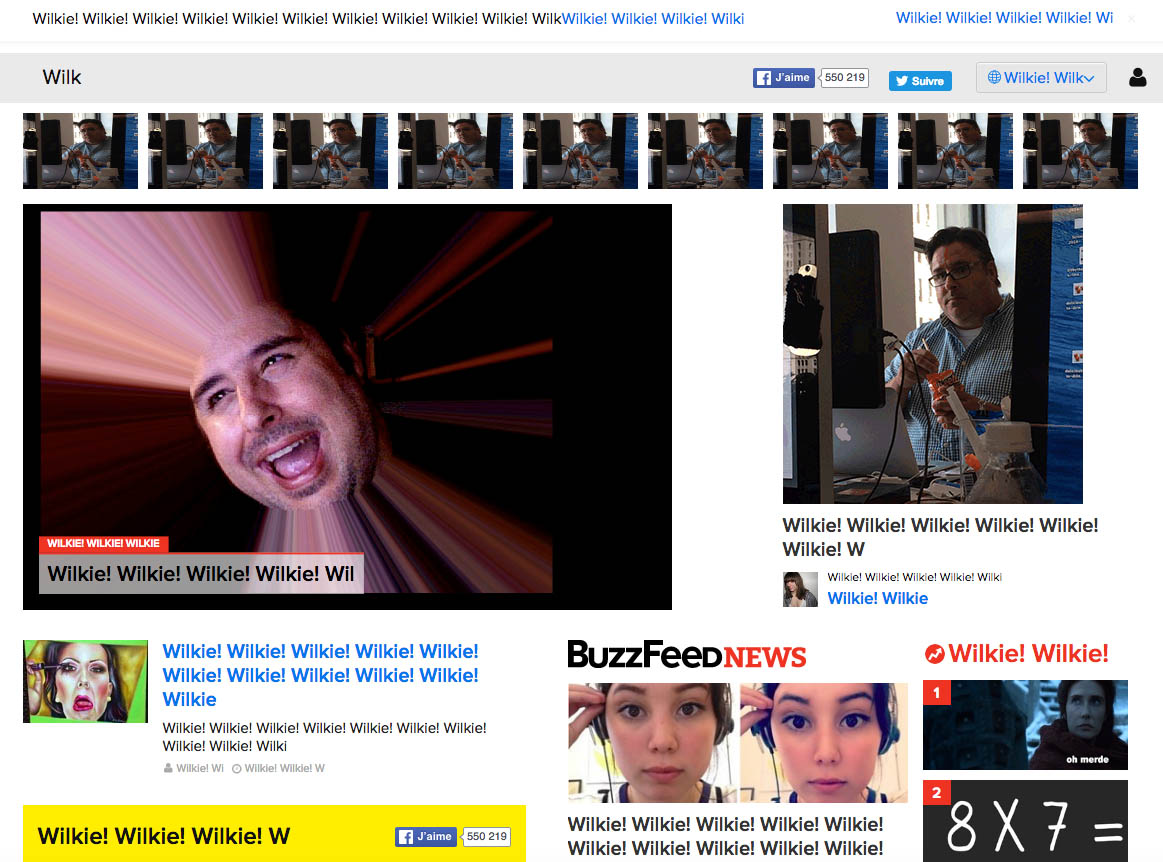Open trending item number 1 thumbnail
Image resolution: width=1163 pixels, height=862 pixels.
(1025, 725)
